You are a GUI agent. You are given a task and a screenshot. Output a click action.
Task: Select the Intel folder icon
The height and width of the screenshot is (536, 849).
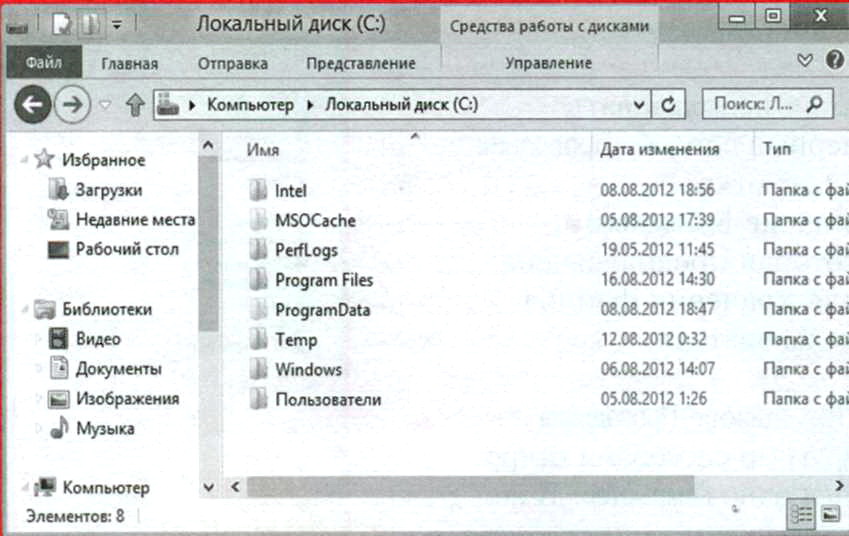(258, 190)
